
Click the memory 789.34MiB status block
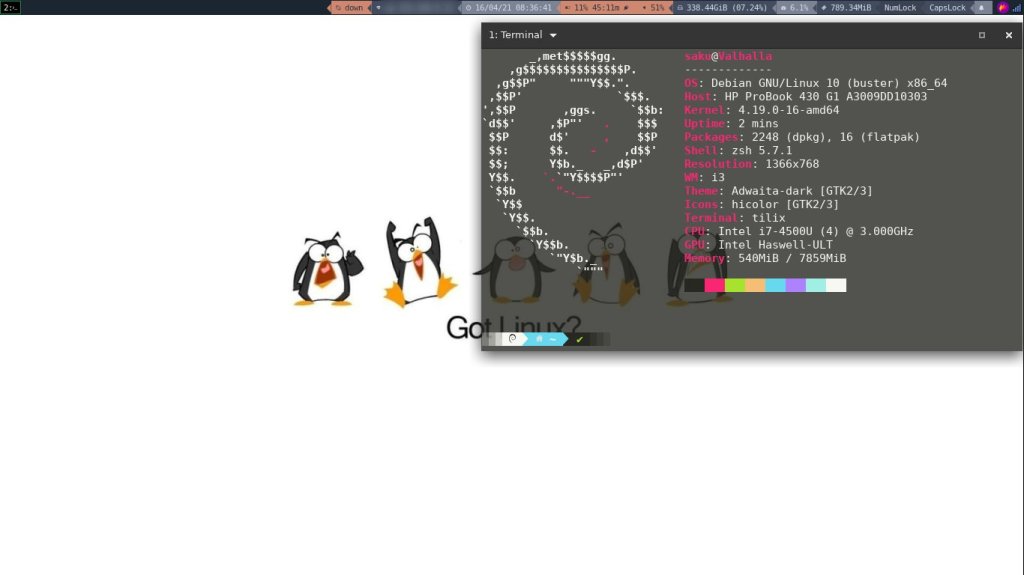(x=846, y=7)
